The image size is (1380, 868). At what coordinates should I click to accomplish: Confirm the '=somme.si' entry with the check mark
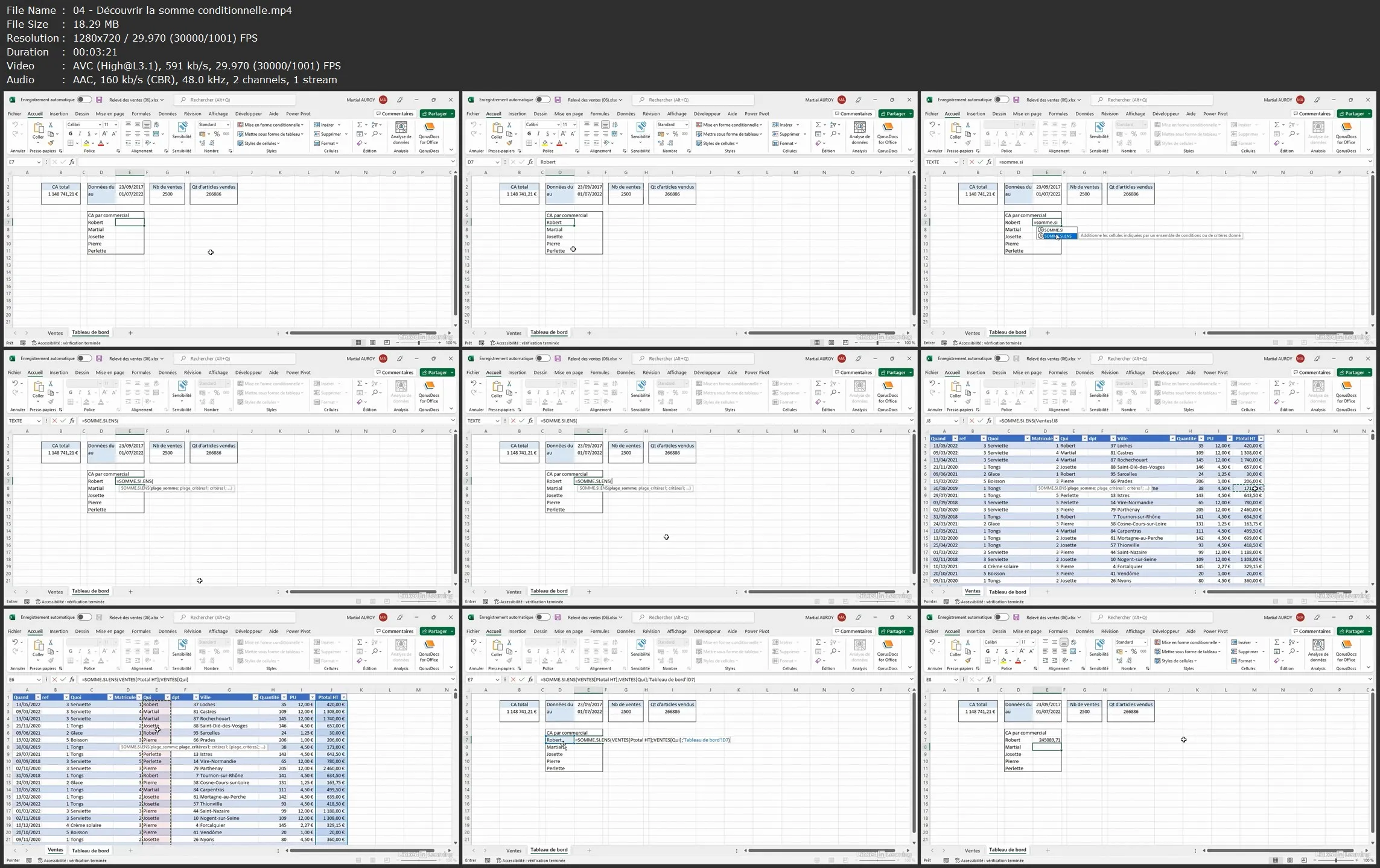[980, 162]
